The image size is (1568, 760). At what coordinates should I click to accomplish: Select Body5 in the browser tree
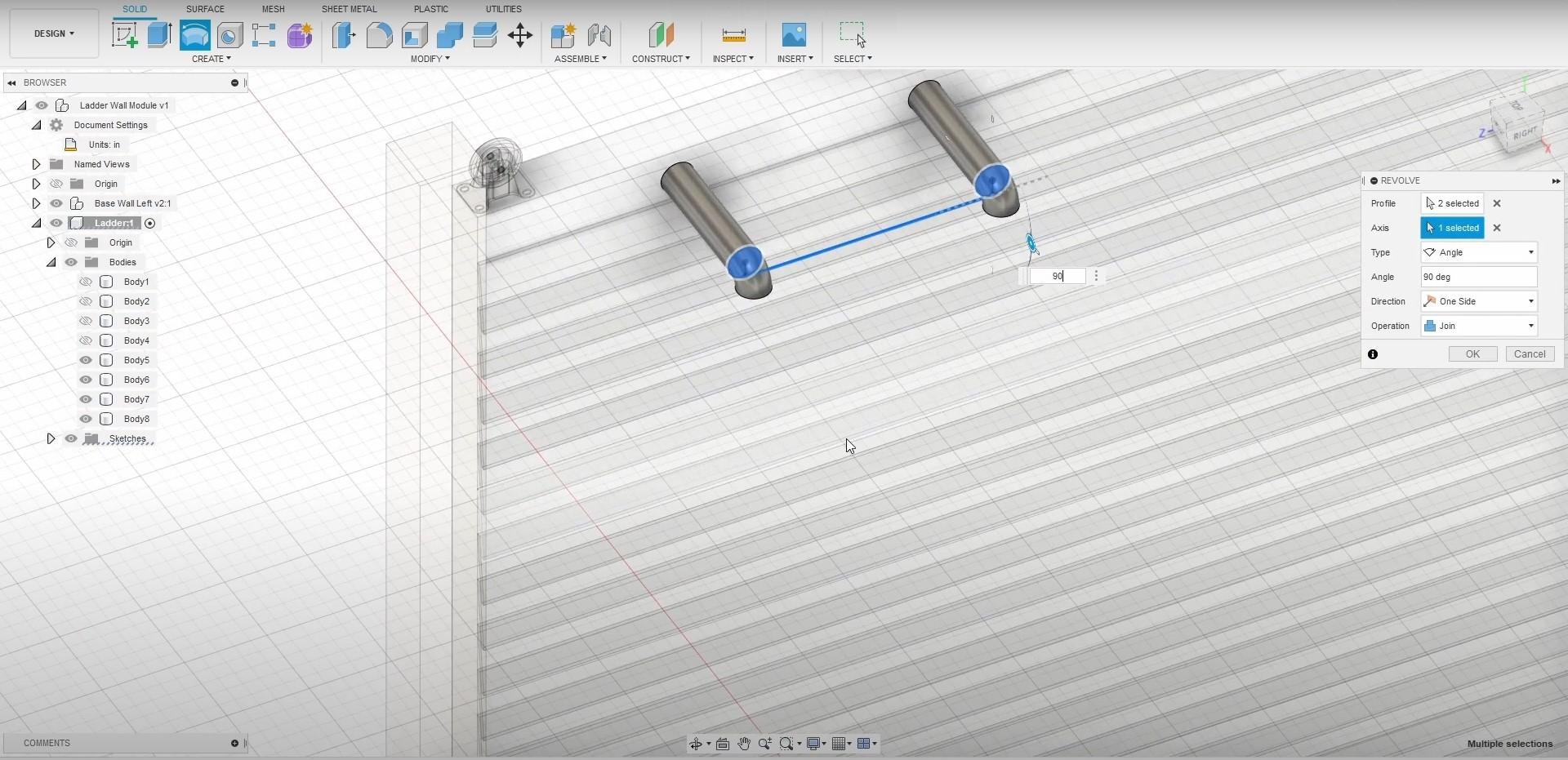click(x=136, y=360)
